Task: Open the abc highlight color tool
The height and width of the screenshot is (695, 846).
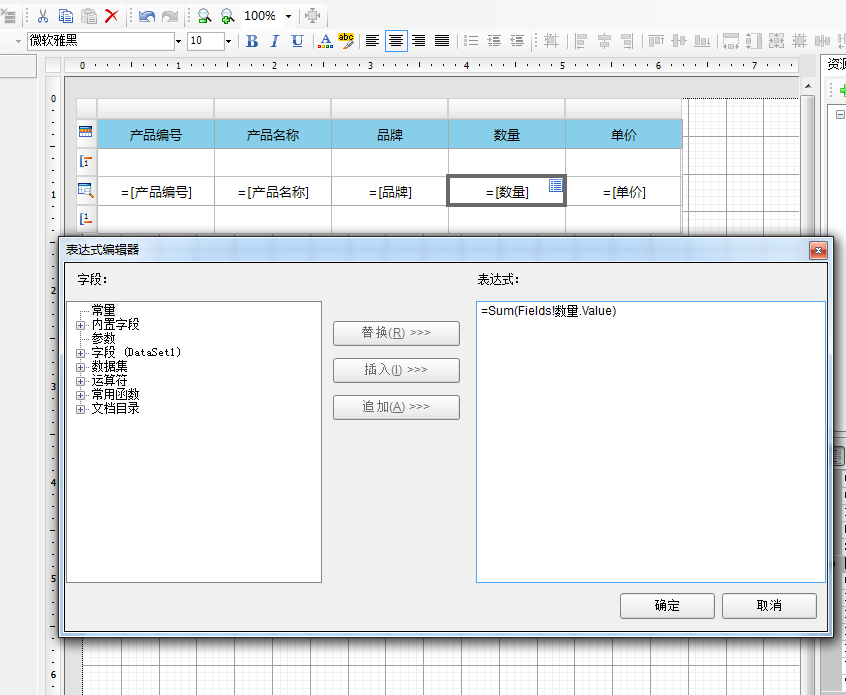Action: (346, 41)
